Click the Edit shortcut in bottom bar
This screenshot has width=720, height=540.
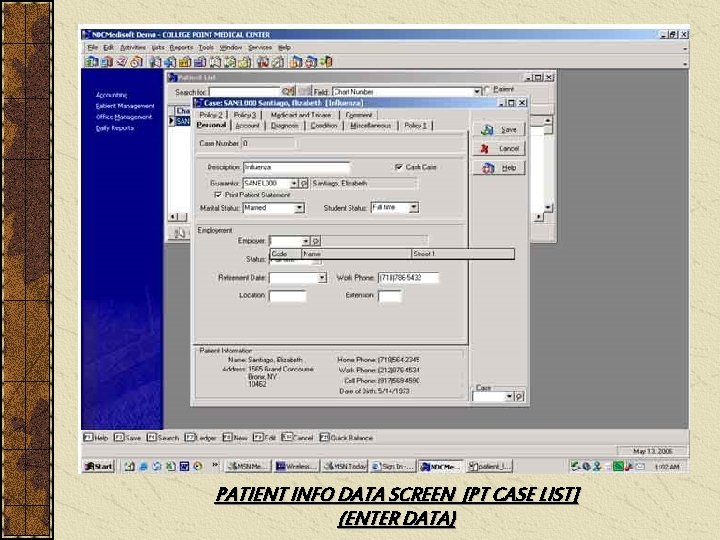pyautogui.click(x=264, y=438)
